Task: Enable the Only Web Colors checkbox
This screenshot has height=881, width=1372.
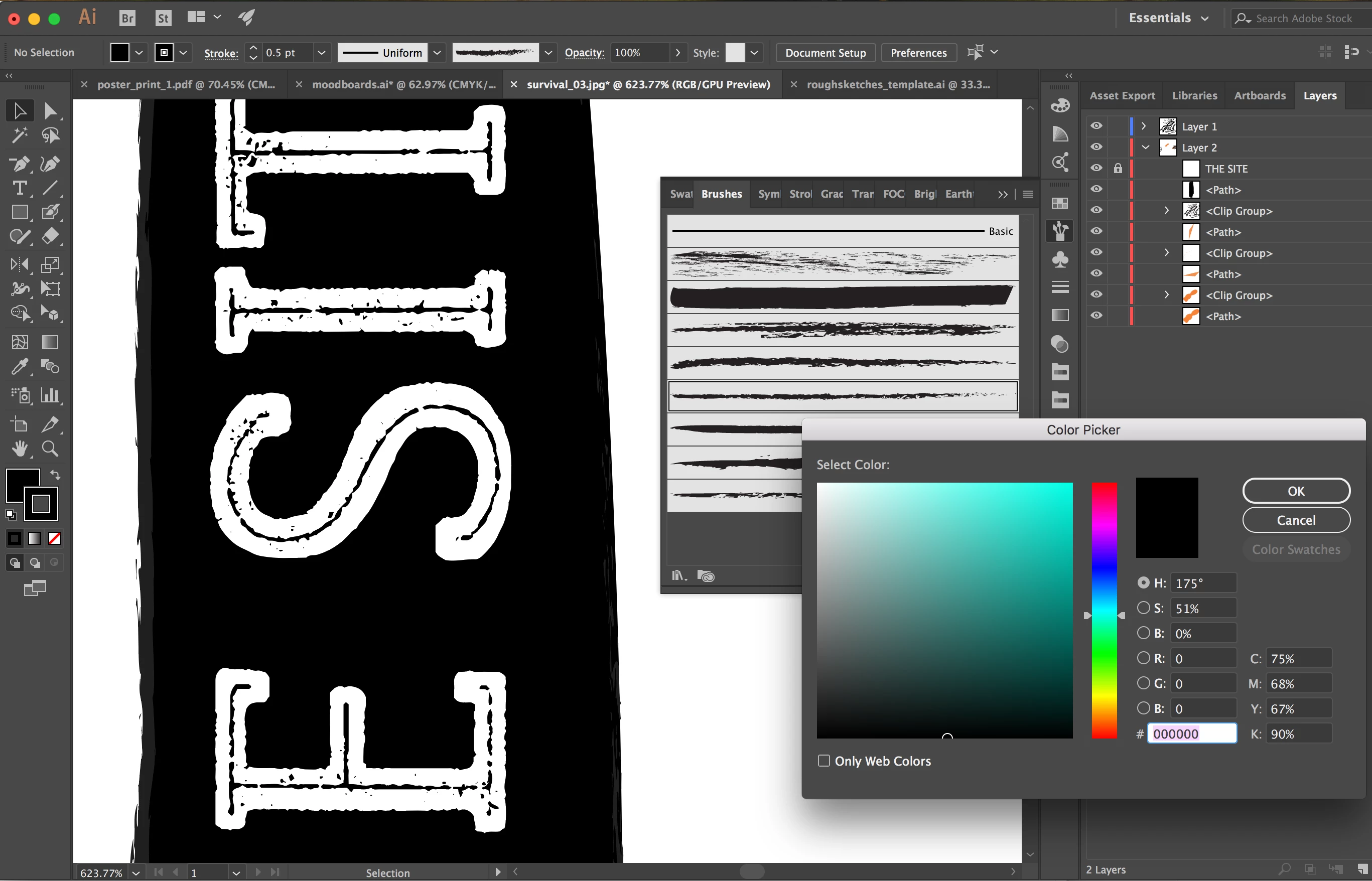Action: tap(824, 761)
